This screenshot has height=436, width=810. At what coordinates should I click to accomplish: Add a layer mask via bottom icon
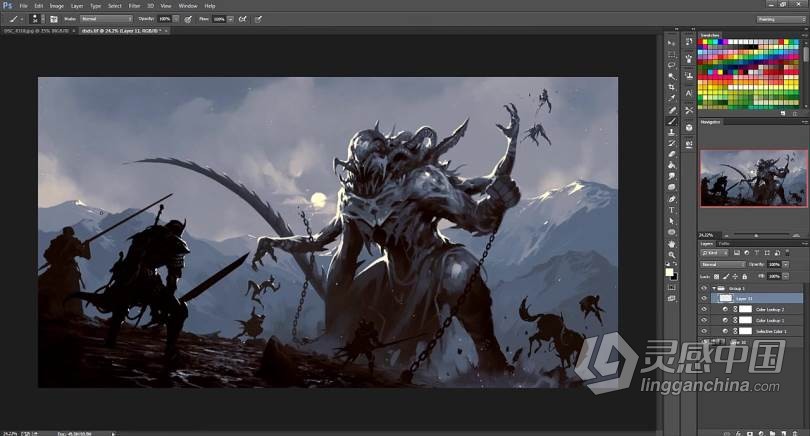(750, 433)
